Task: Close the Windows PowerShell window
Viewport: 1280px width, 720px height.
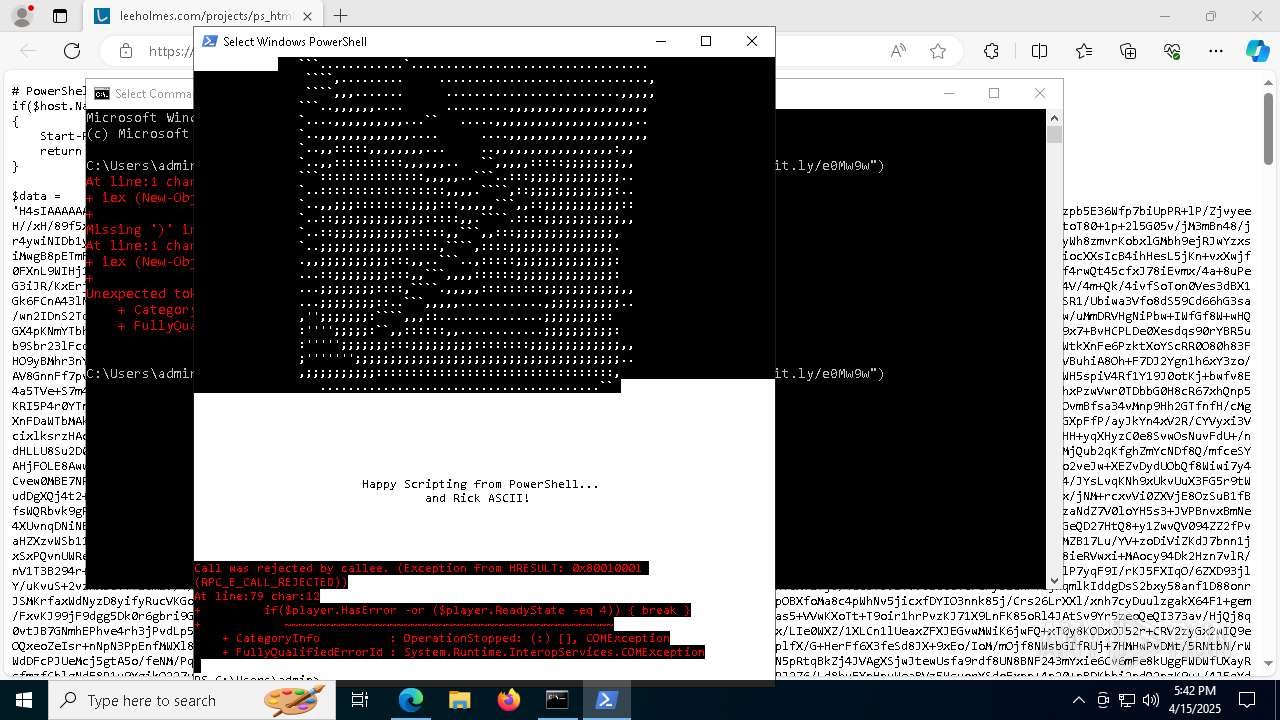Action: (752, 41)
